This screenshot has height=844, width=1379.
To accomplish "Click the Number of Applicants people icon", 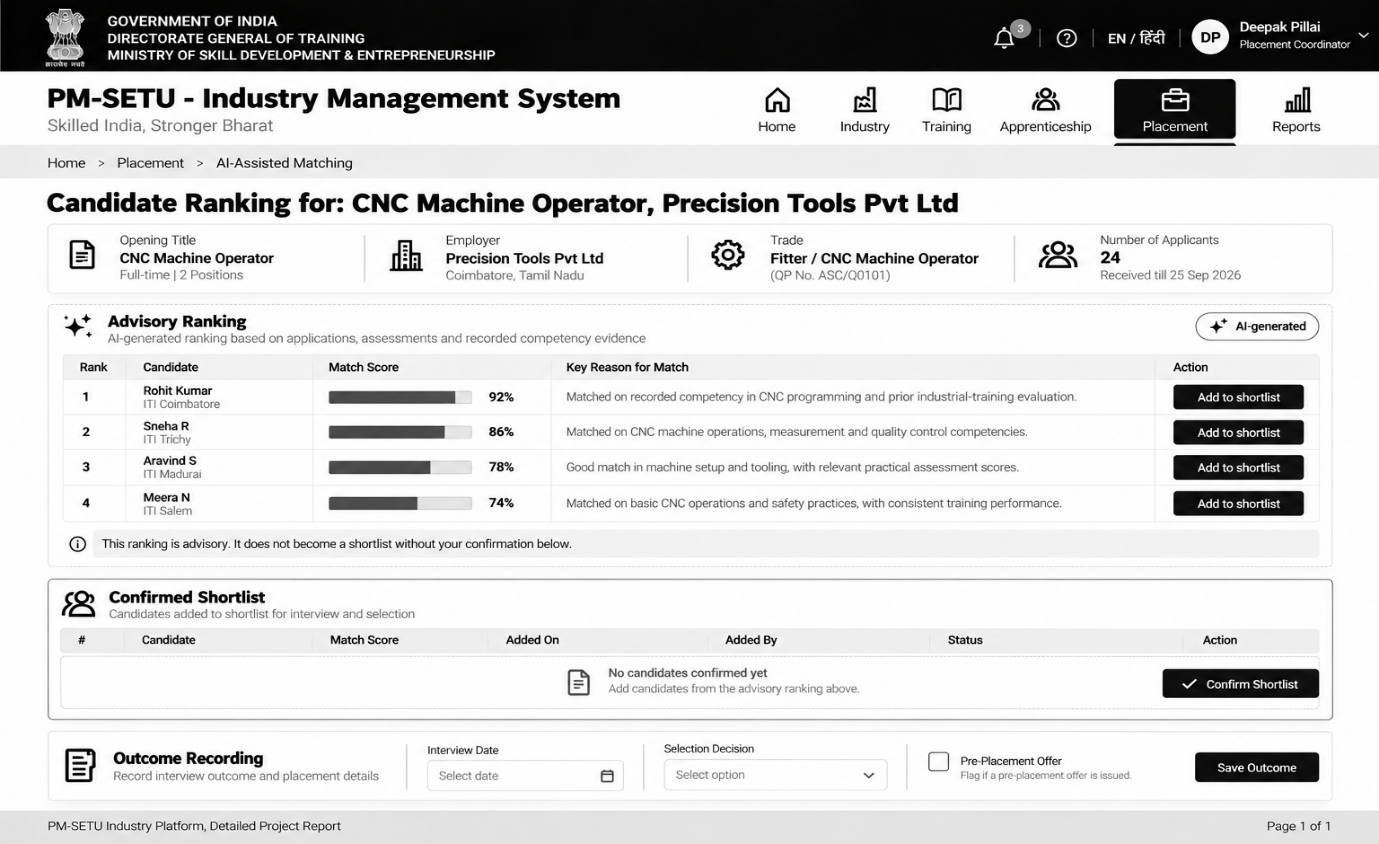I will pyautogui.click(x=1058, y=256).
